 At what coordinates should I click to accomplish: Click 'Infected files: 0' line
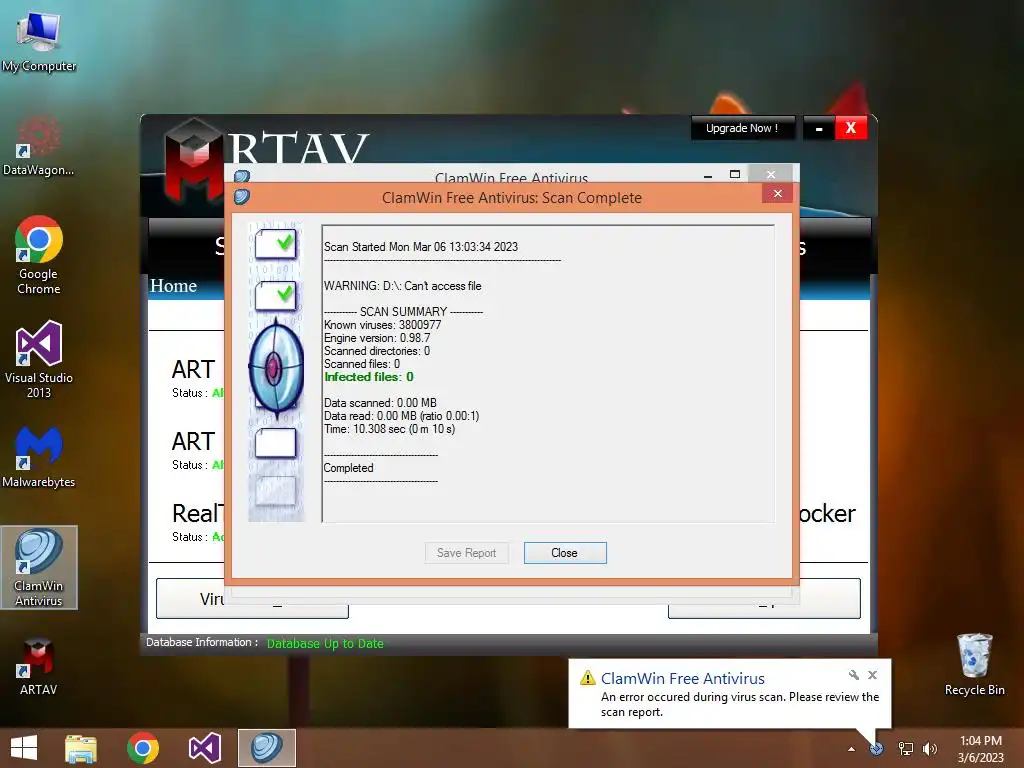368,377
